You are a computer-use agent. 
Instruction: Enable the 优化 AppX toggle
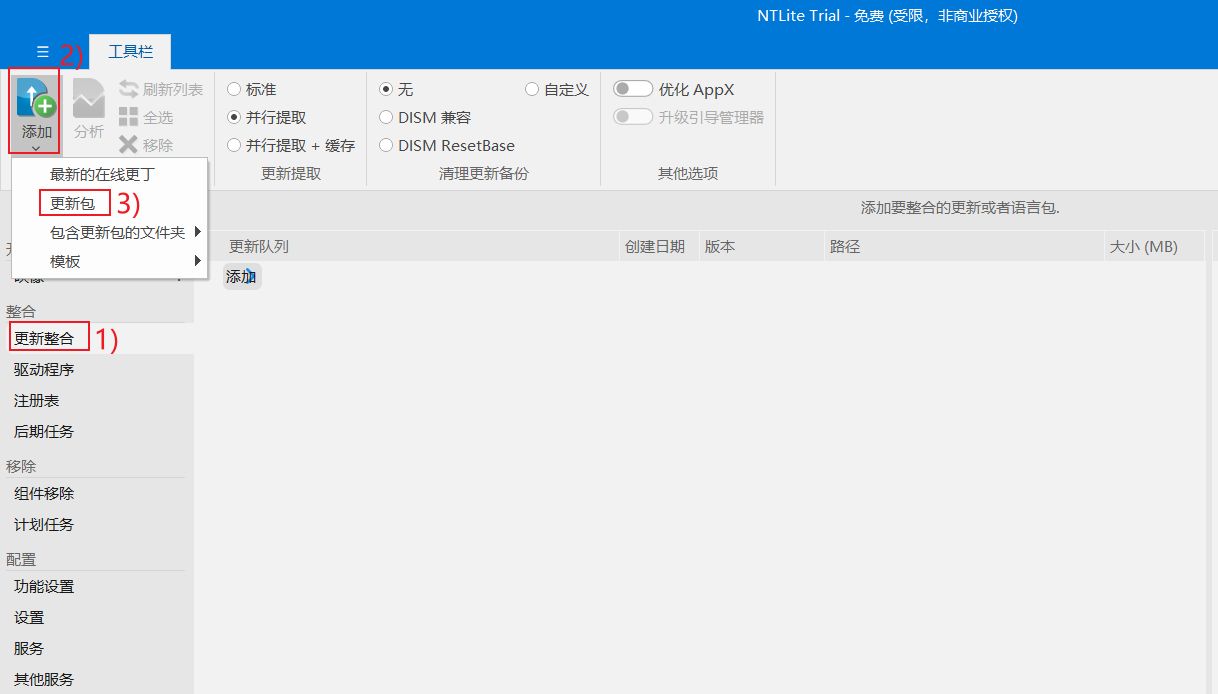click(633, 90)
